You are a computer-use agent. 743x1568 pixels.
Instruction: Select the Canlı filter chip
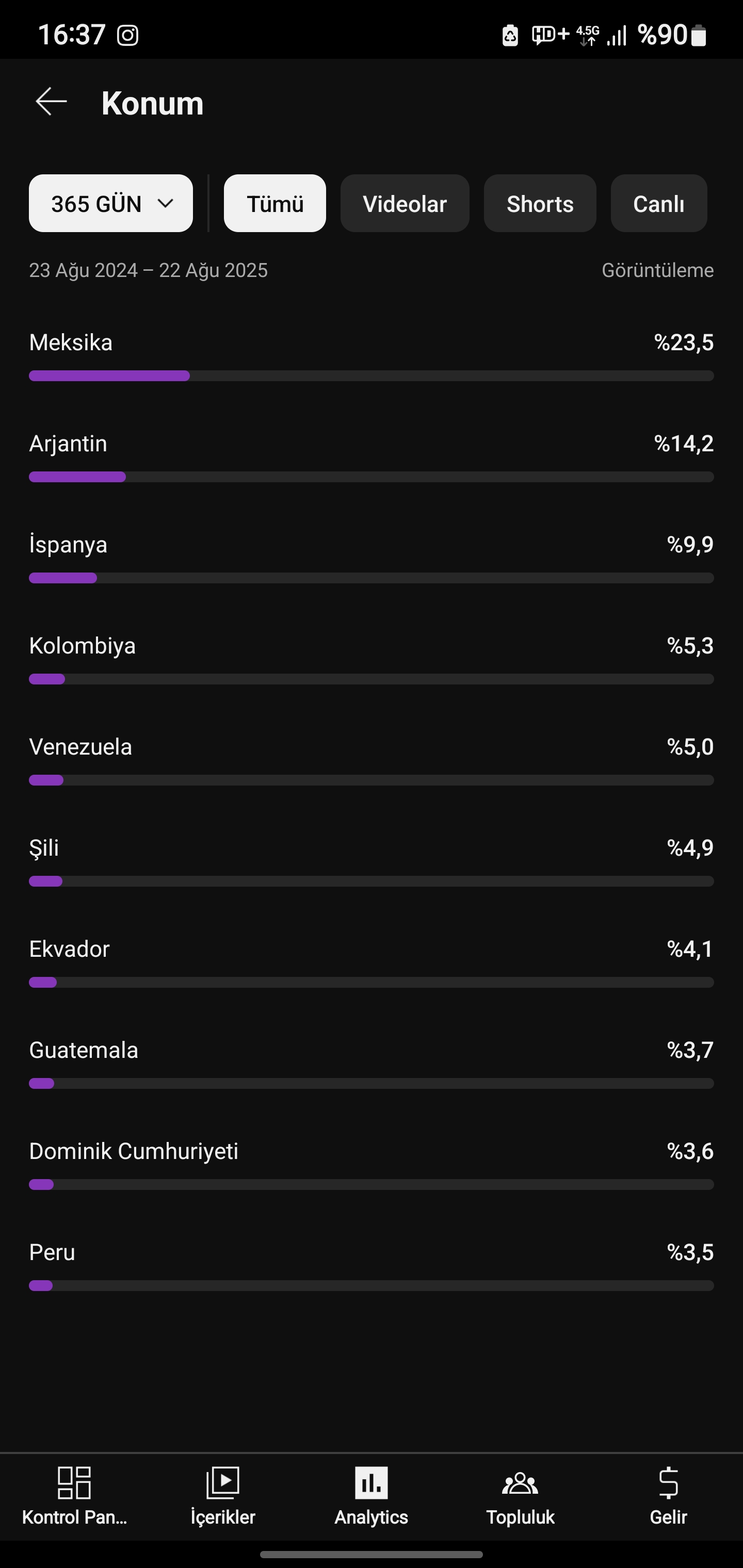(659, 203)
